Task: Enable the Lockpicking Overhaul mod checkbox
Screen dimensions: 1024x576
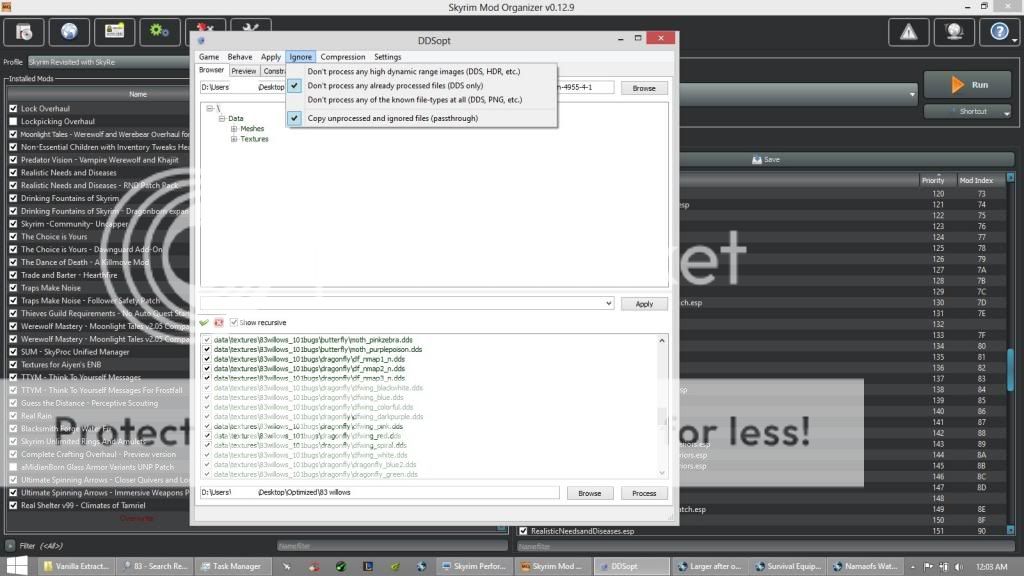Action: click(13, 121)
